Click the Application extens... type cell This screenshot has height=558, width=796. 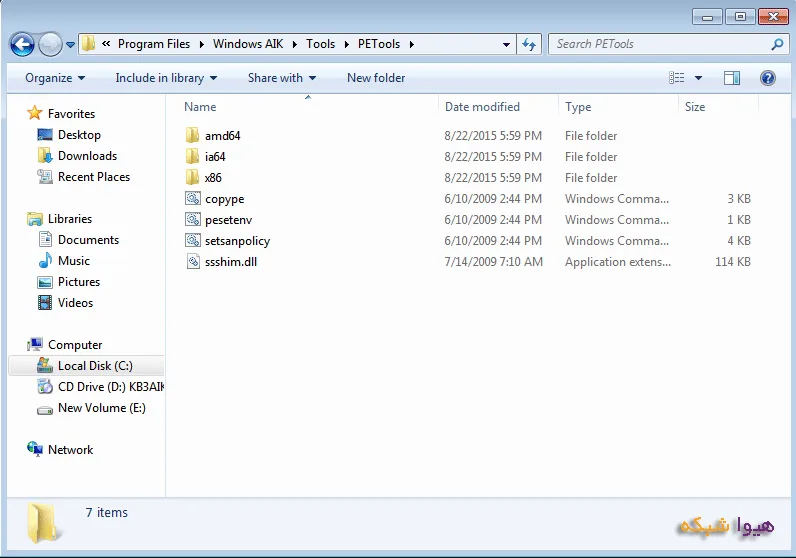point(618,262)
